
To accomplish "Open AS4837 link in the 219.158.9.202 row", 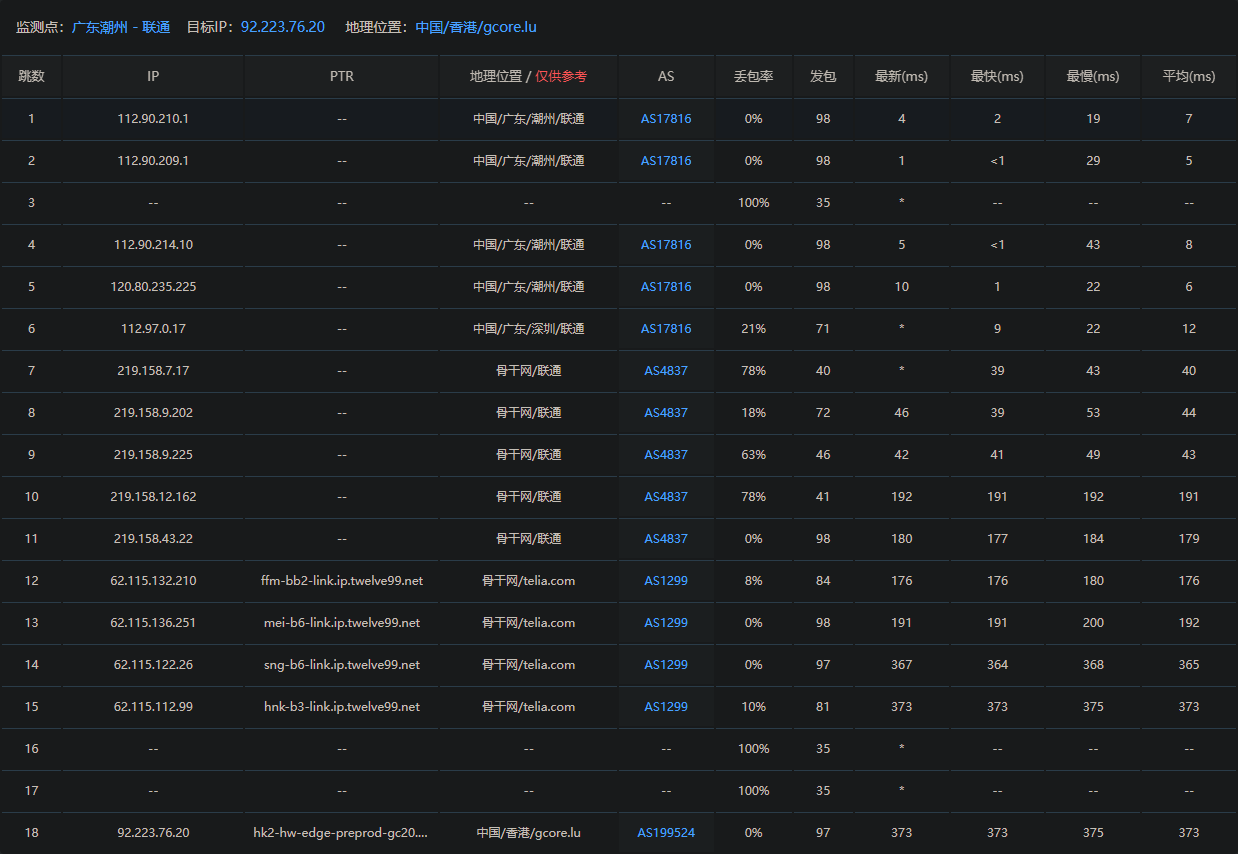I will point(666,413).
